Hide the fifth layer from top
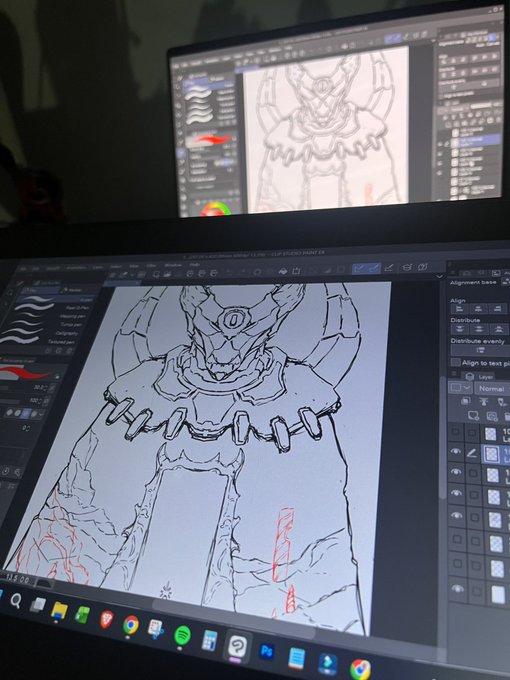This screenshot has width=510, height=680. point(457,515)
